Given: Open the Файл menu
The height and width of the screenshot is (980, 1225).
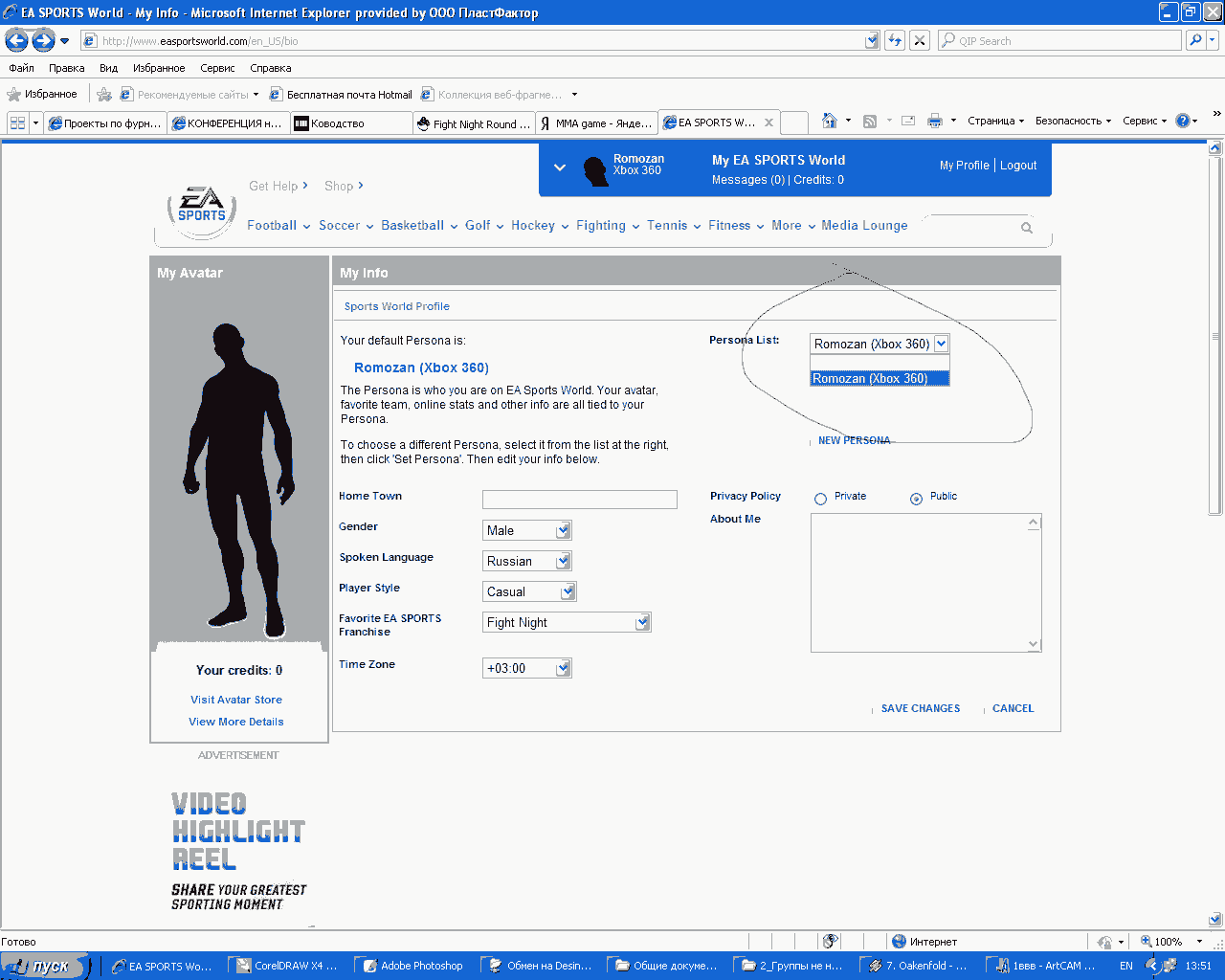Looking at the screenshot, I should (x=21, y=68).
